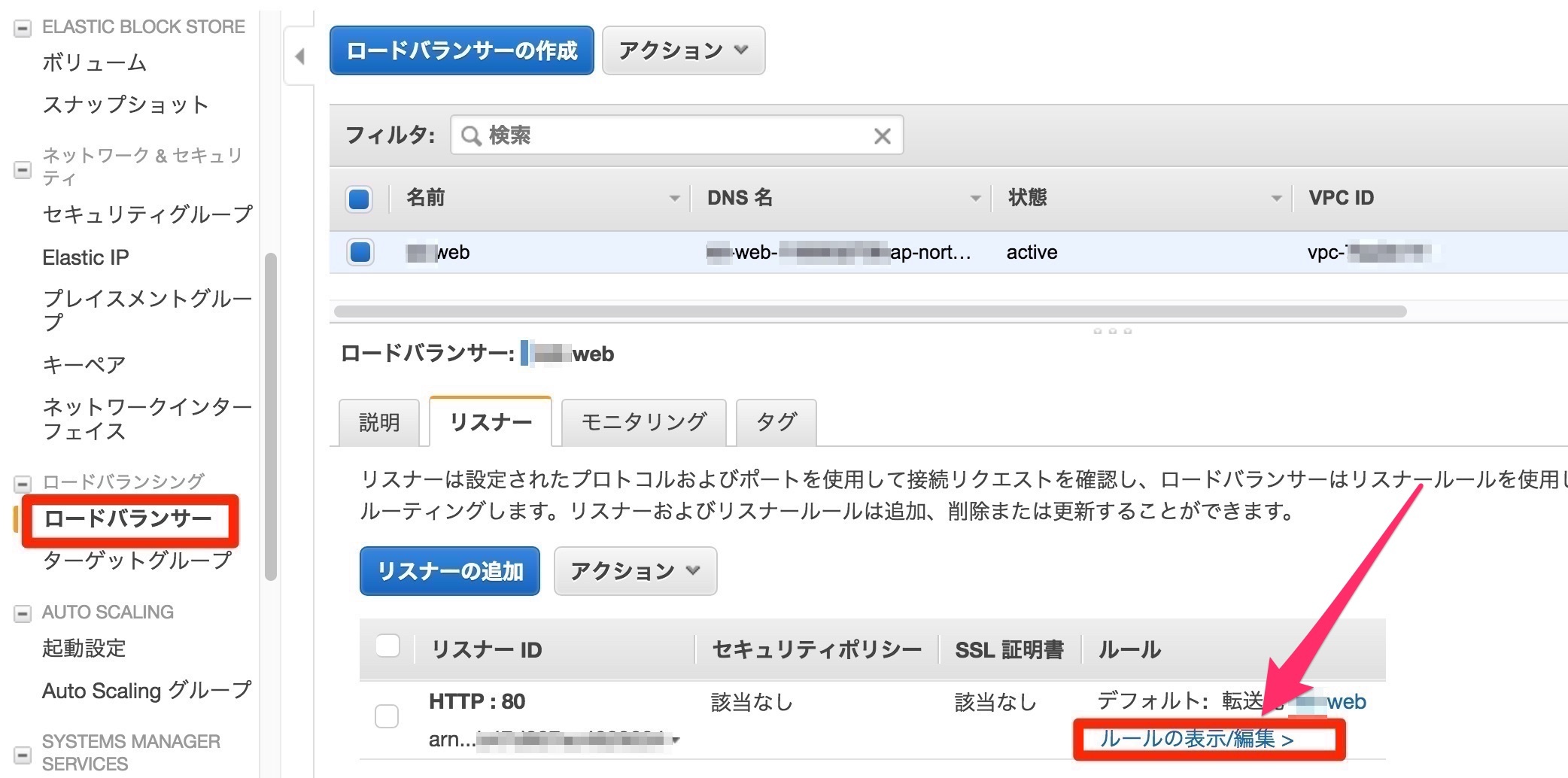
Task: Collapse the ELASTIC BLOCK STORE section
Action: point(23,28)
